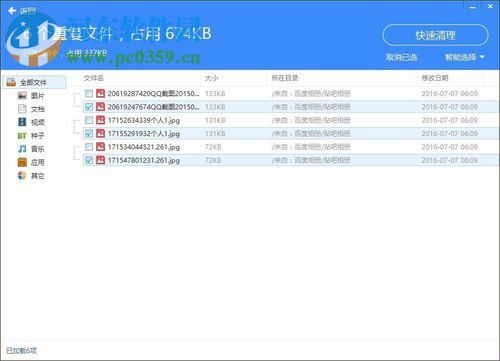Check the box for 17152634339个人1.jpg
This screenshot has height=361, width=500.
(x=89, y=120)
